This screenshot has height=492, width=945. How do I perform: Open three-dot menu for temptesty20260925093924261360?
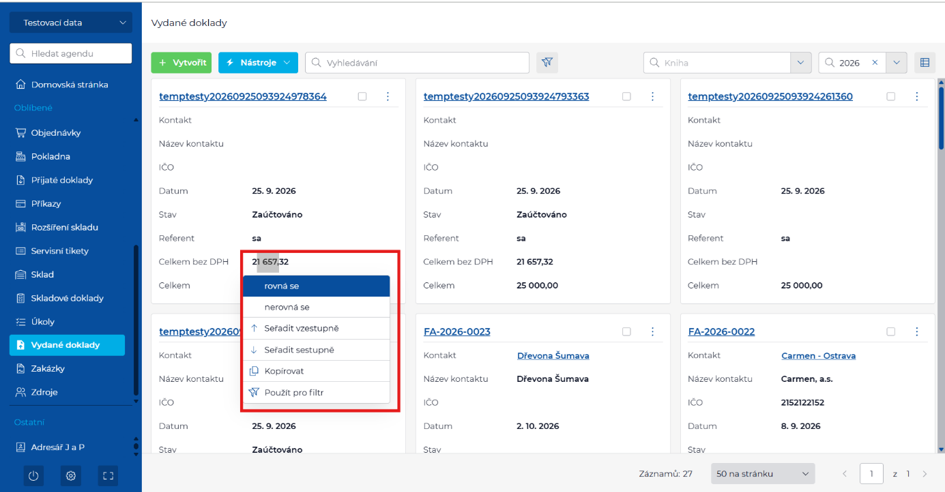coord(917,96)
